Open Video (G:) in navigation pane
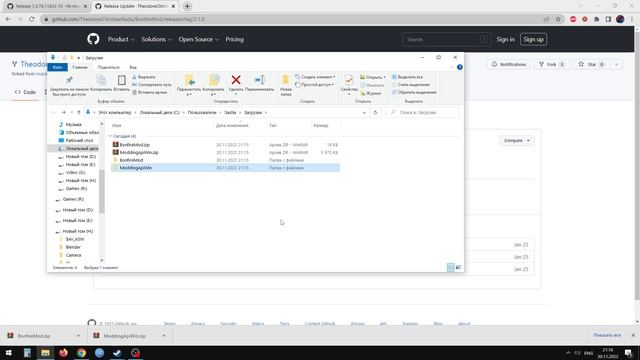640x360 pixels. click(76, 173)
